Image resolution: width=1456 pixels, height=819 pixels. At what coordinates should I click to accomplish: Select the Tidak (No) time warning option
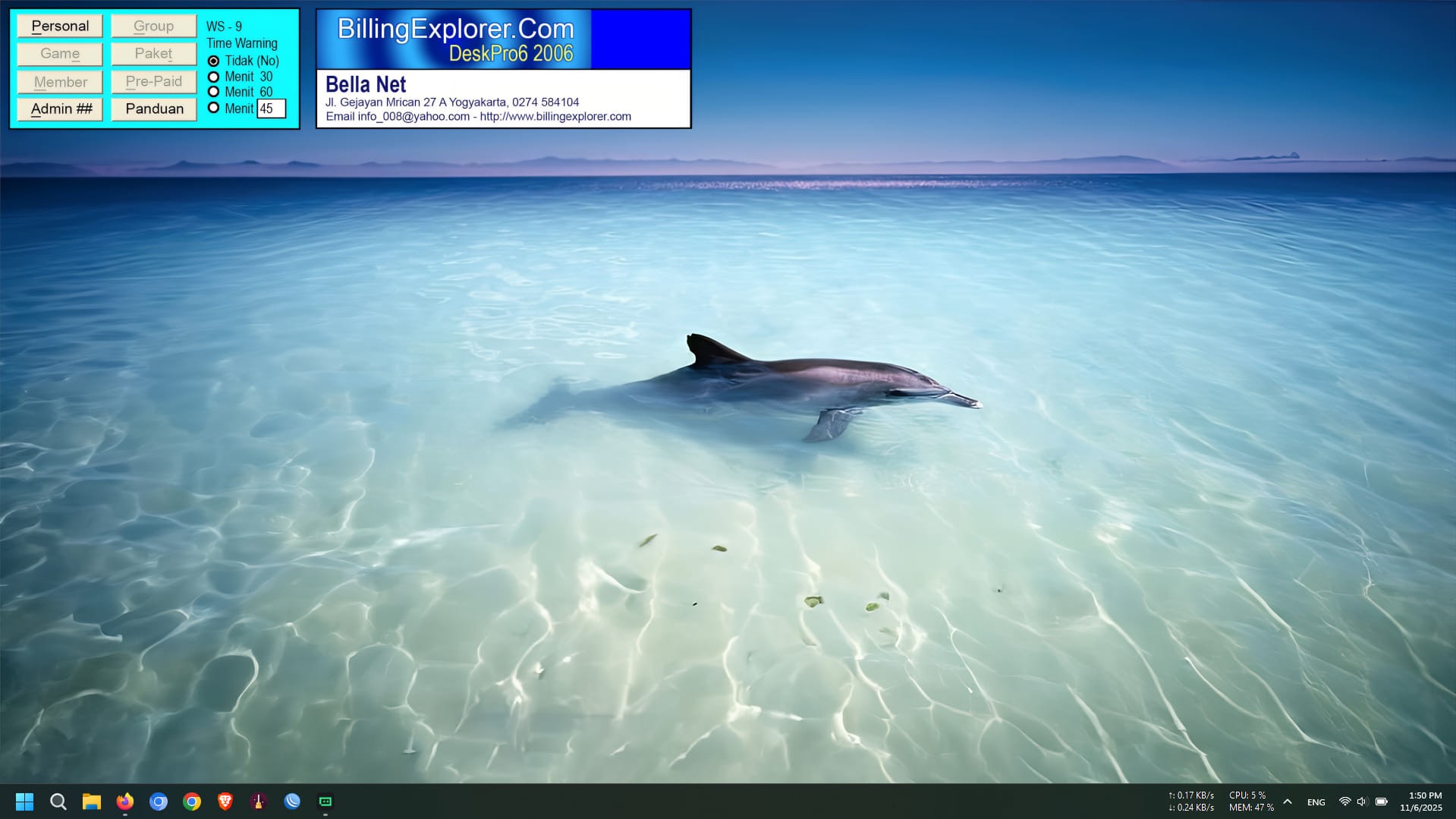[x=214, y=61]
